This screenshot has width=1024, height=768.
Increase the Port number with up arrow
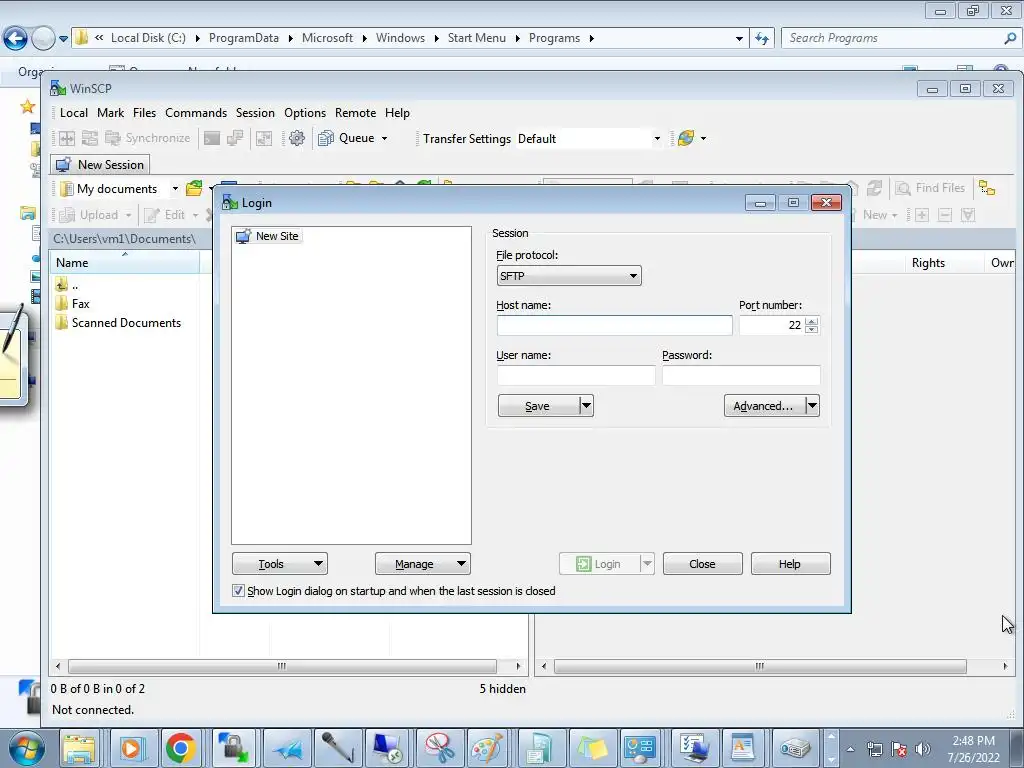coord(812,321)
